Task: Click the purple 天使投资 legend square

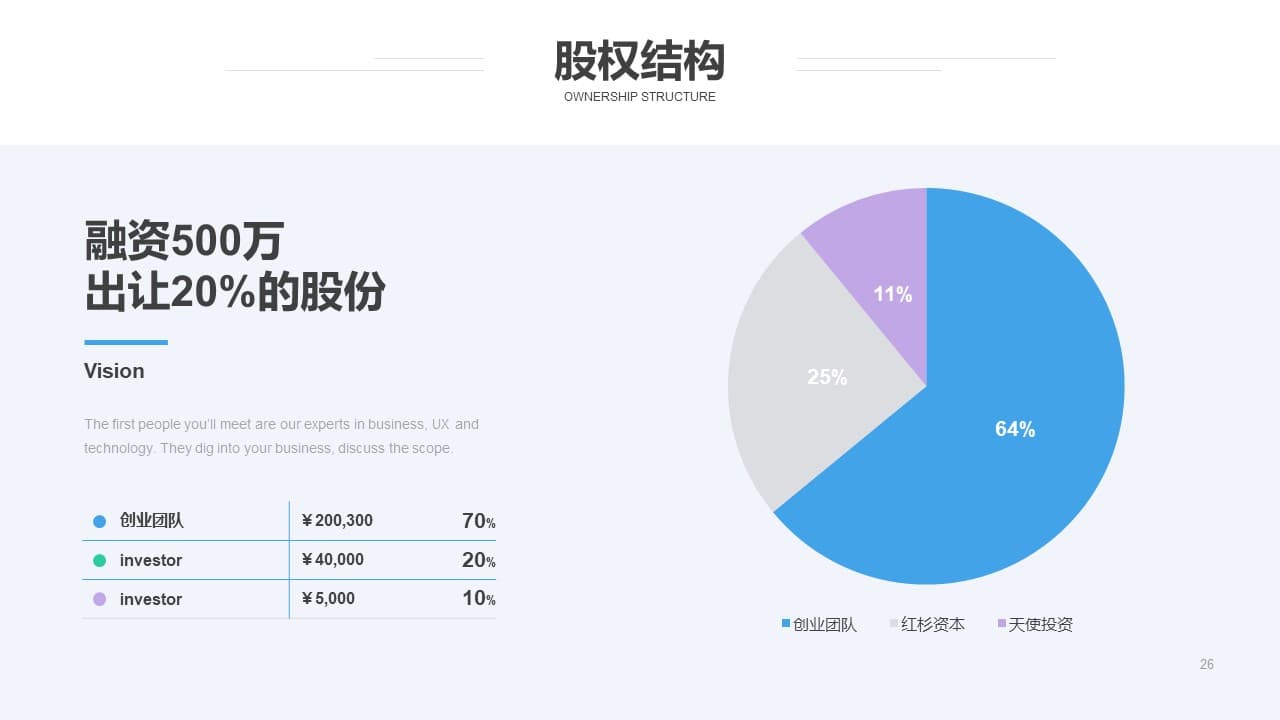Action: (1002, 624)
